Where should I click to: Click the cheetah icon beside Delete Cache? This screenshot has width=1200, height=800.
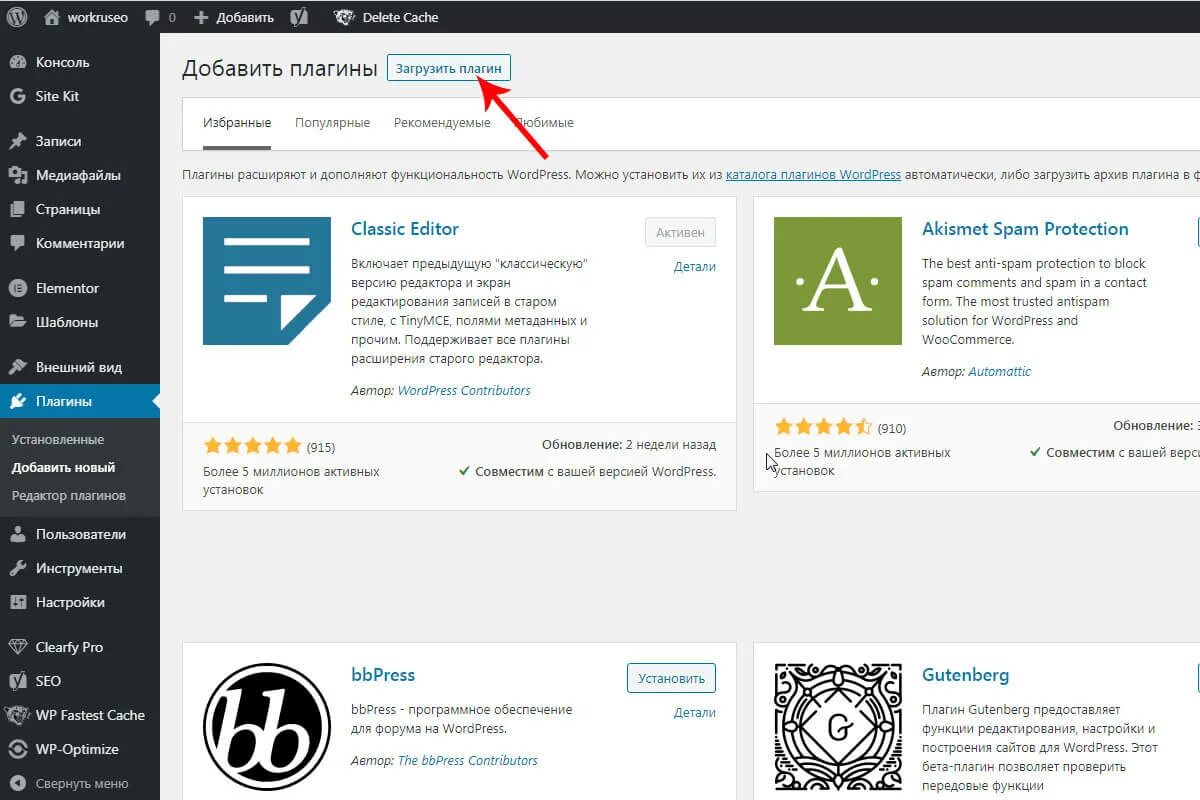(344, 17)
